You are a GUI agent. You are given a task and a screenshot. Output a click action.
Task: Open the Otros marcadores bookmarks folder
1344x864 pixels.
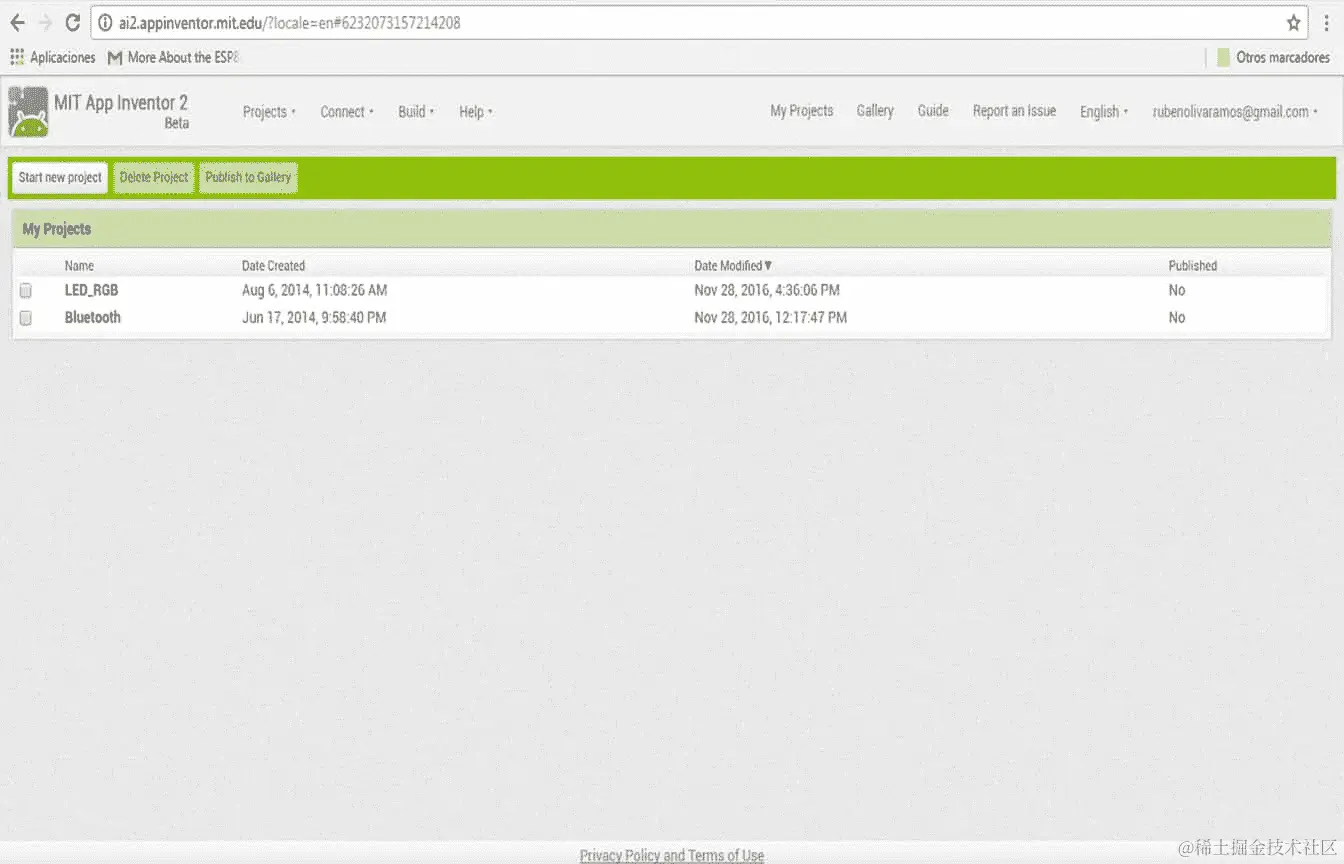(1273, 57)
